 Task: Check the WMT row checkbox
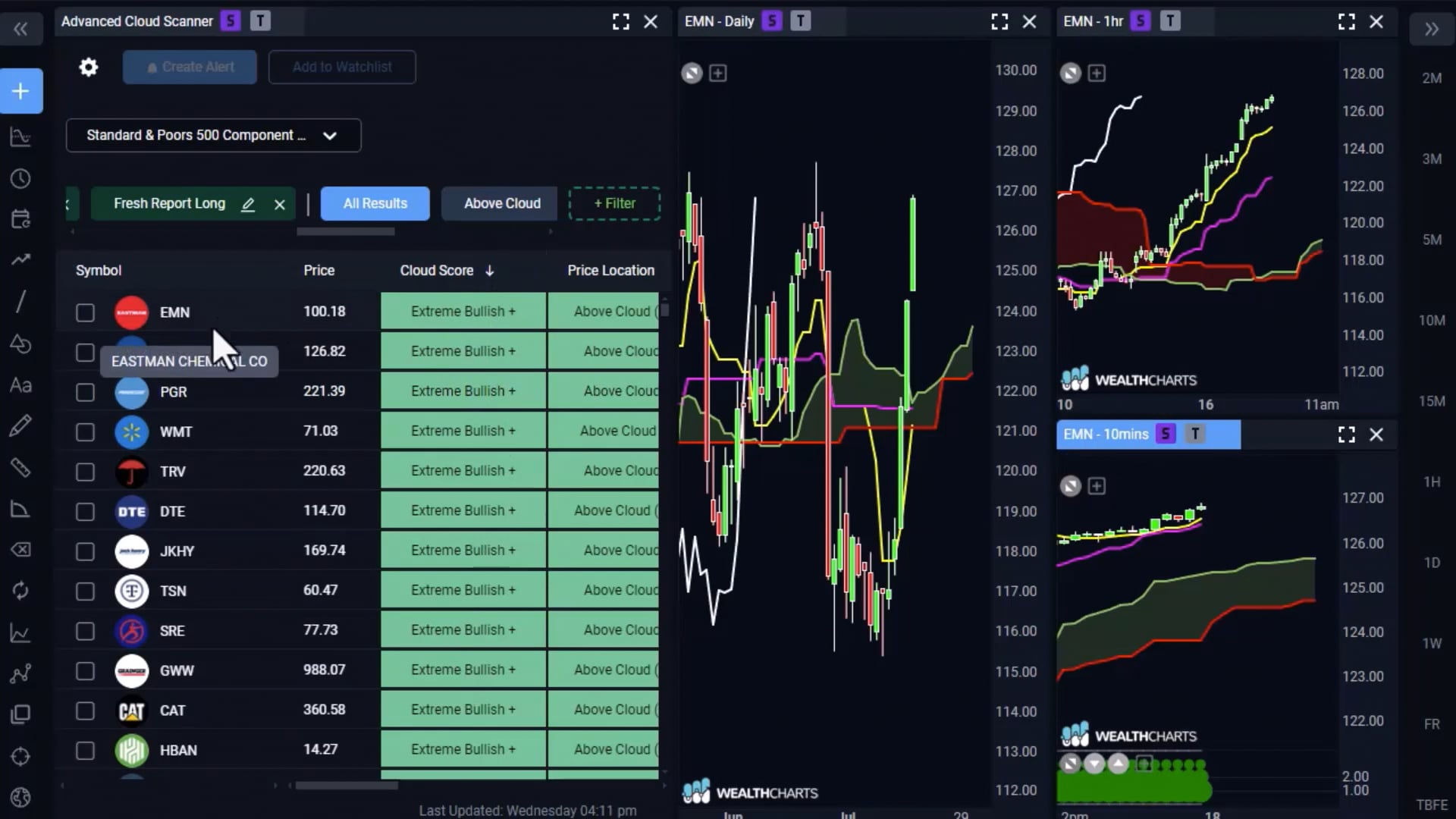click(x=85, y=432)
